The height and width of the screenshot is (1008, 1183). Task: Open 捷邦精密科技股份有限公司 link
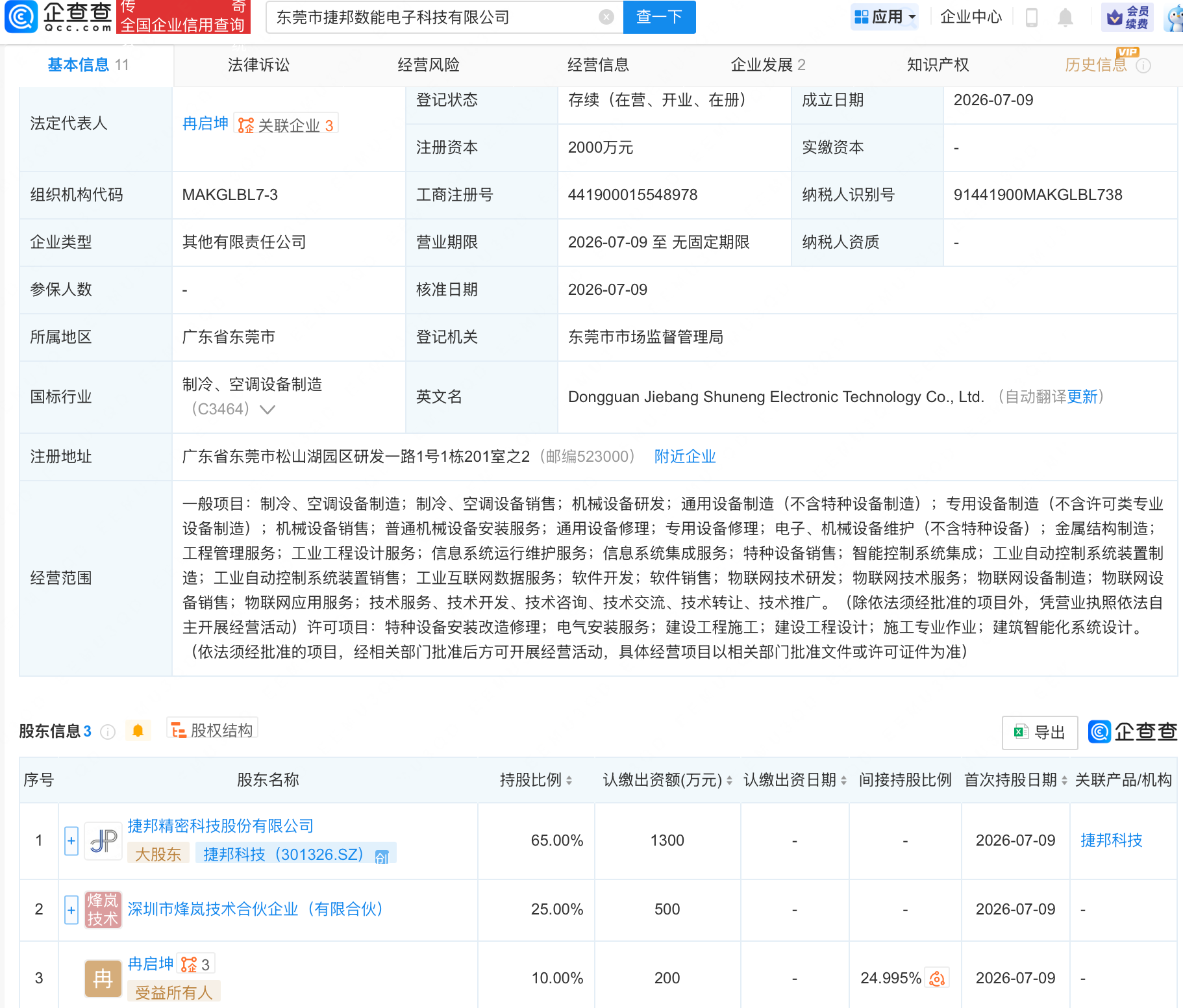[221, 826]
